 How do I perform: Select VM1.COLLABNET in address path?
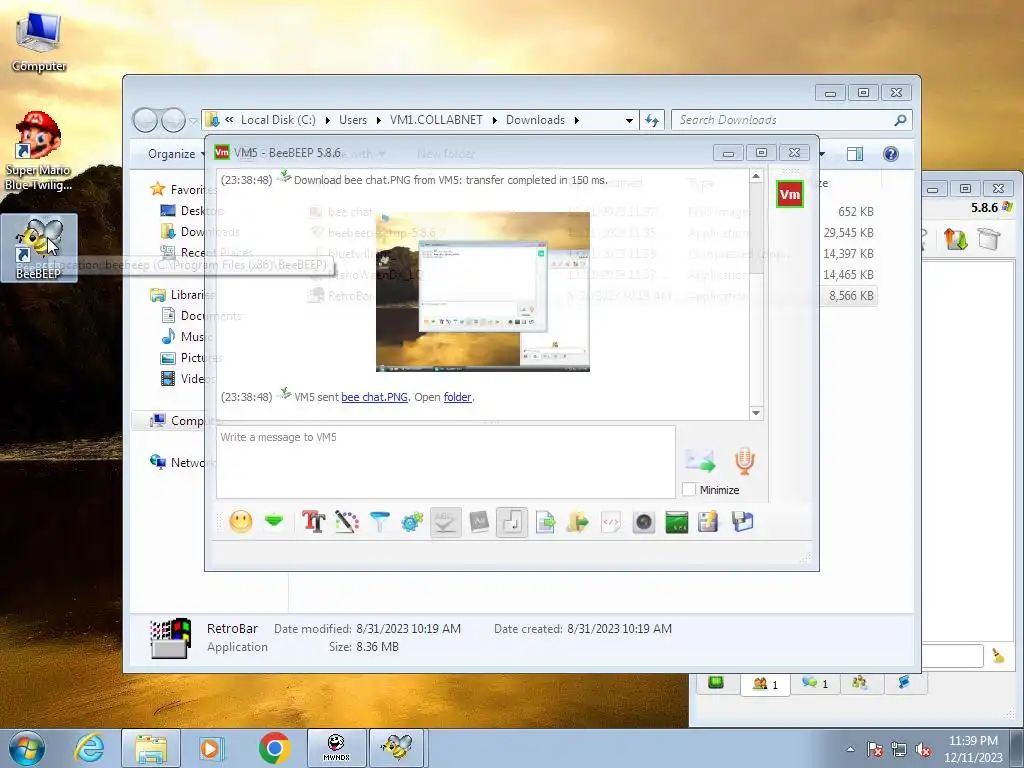pos(436,120)
